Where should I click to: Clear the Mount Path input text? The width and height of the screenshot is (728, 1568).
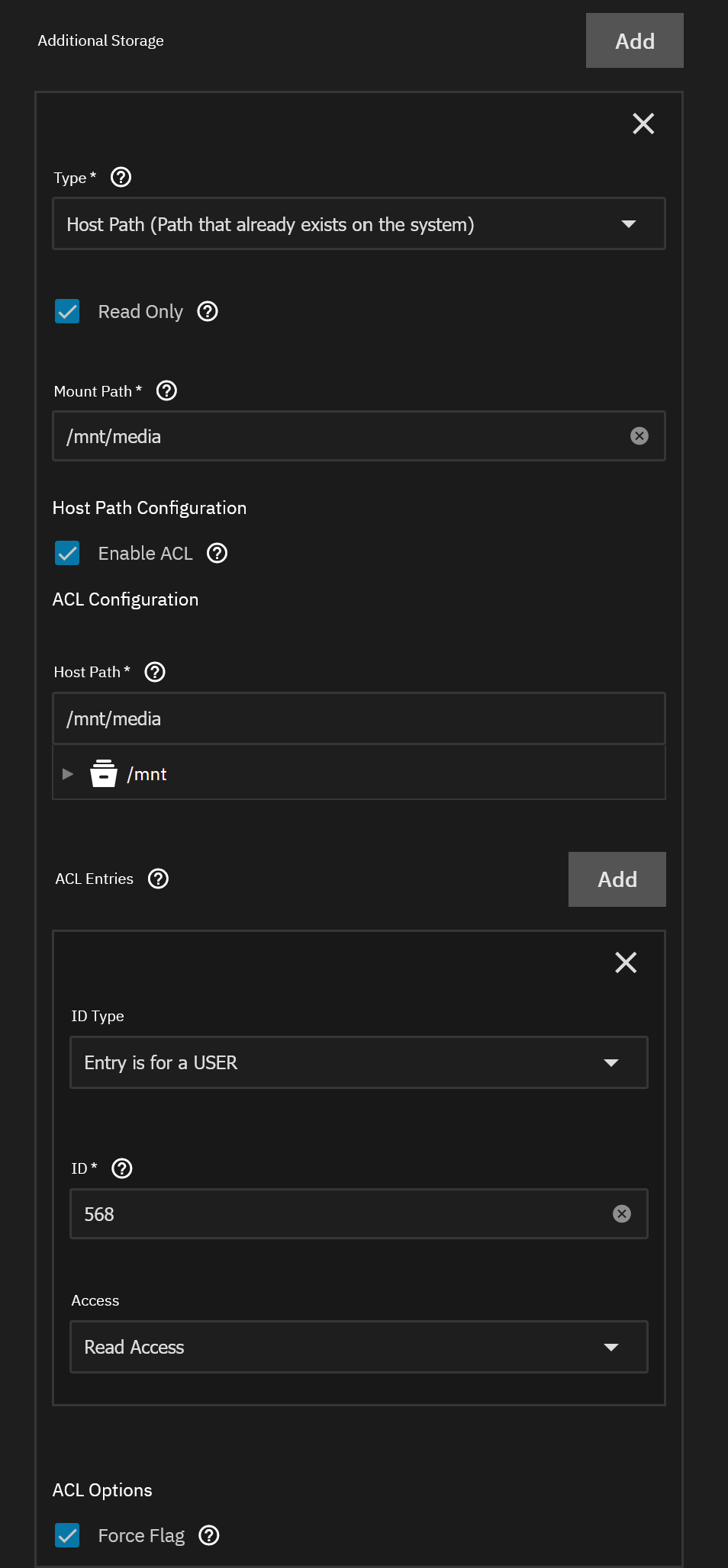639,436
